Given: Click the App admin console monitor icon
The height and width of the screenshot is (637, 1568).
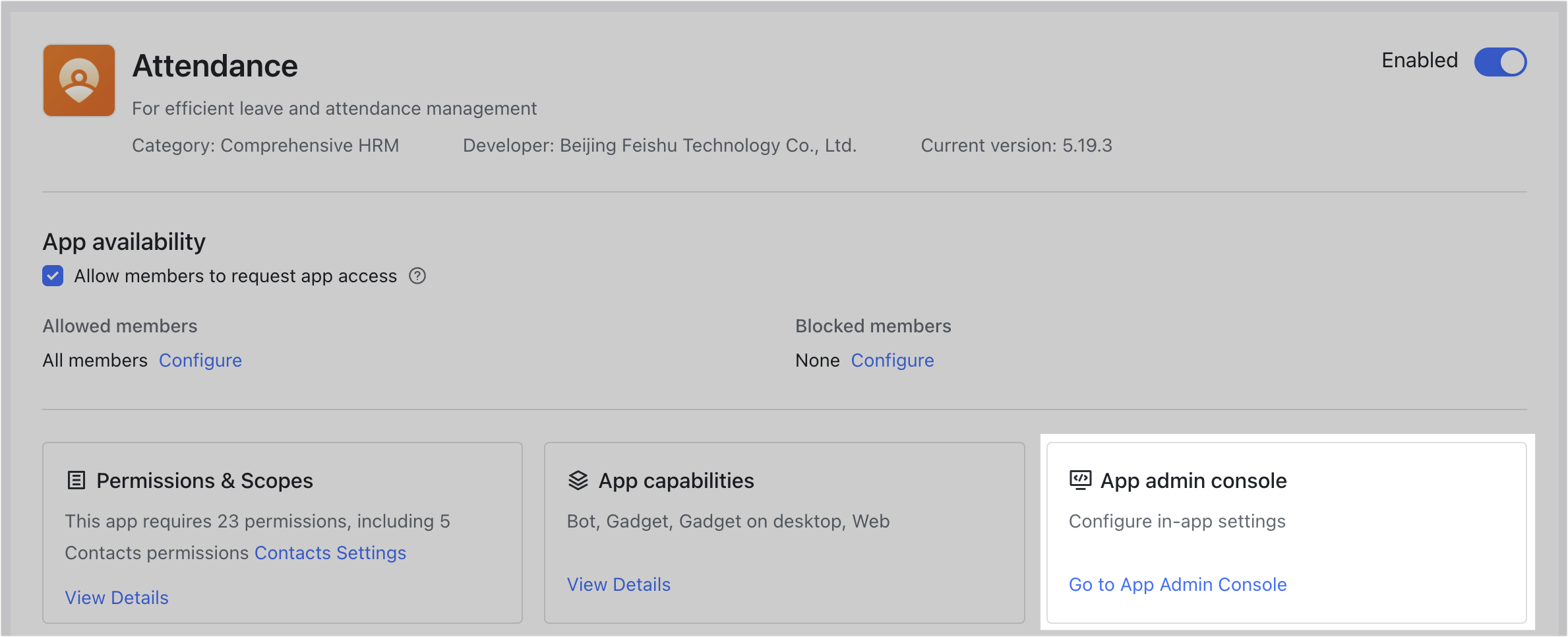Looking at the screenshot, I should (1080, 480).
